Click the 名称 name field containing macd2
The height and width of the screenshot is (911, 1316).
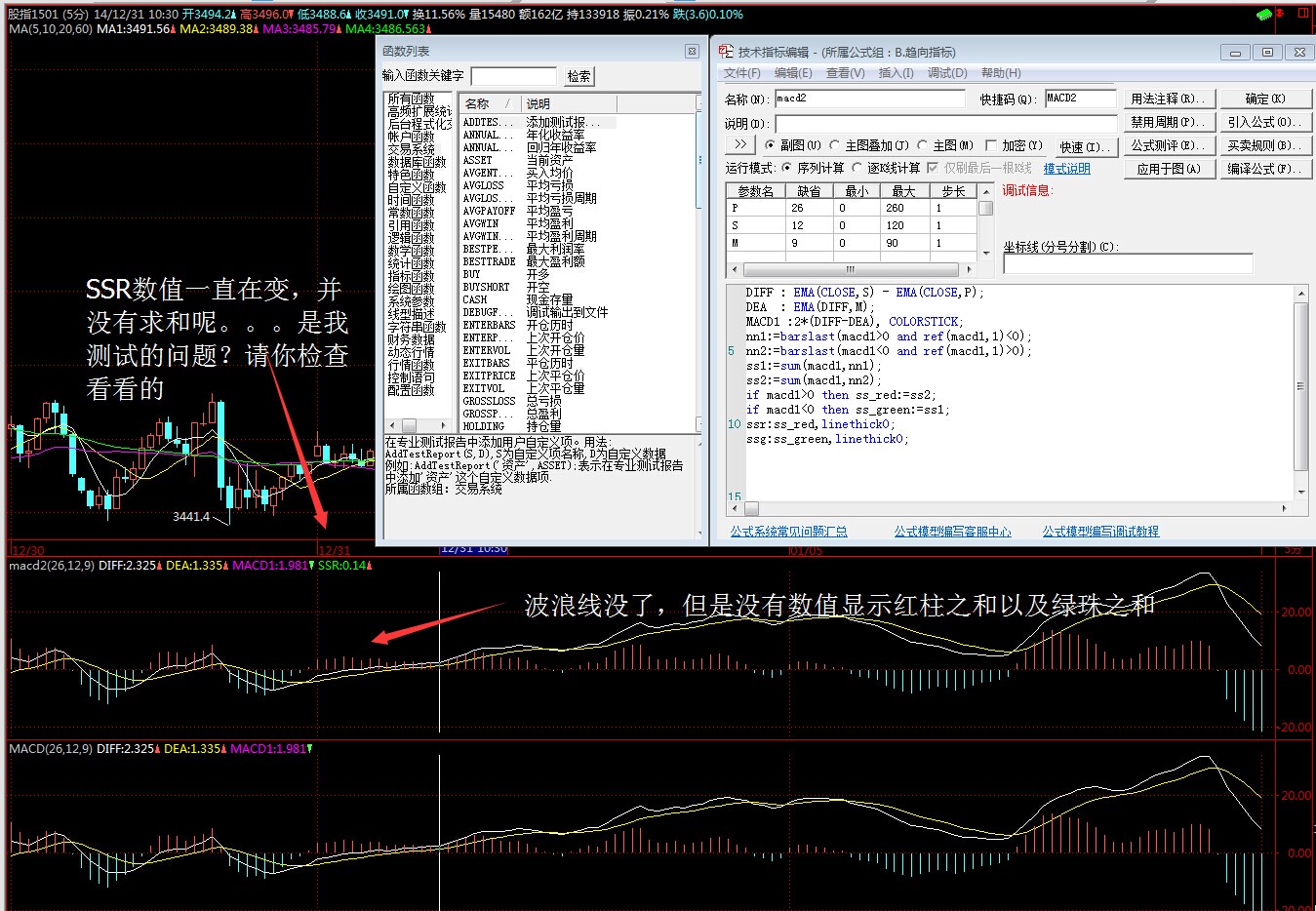[x=869, y=99]
